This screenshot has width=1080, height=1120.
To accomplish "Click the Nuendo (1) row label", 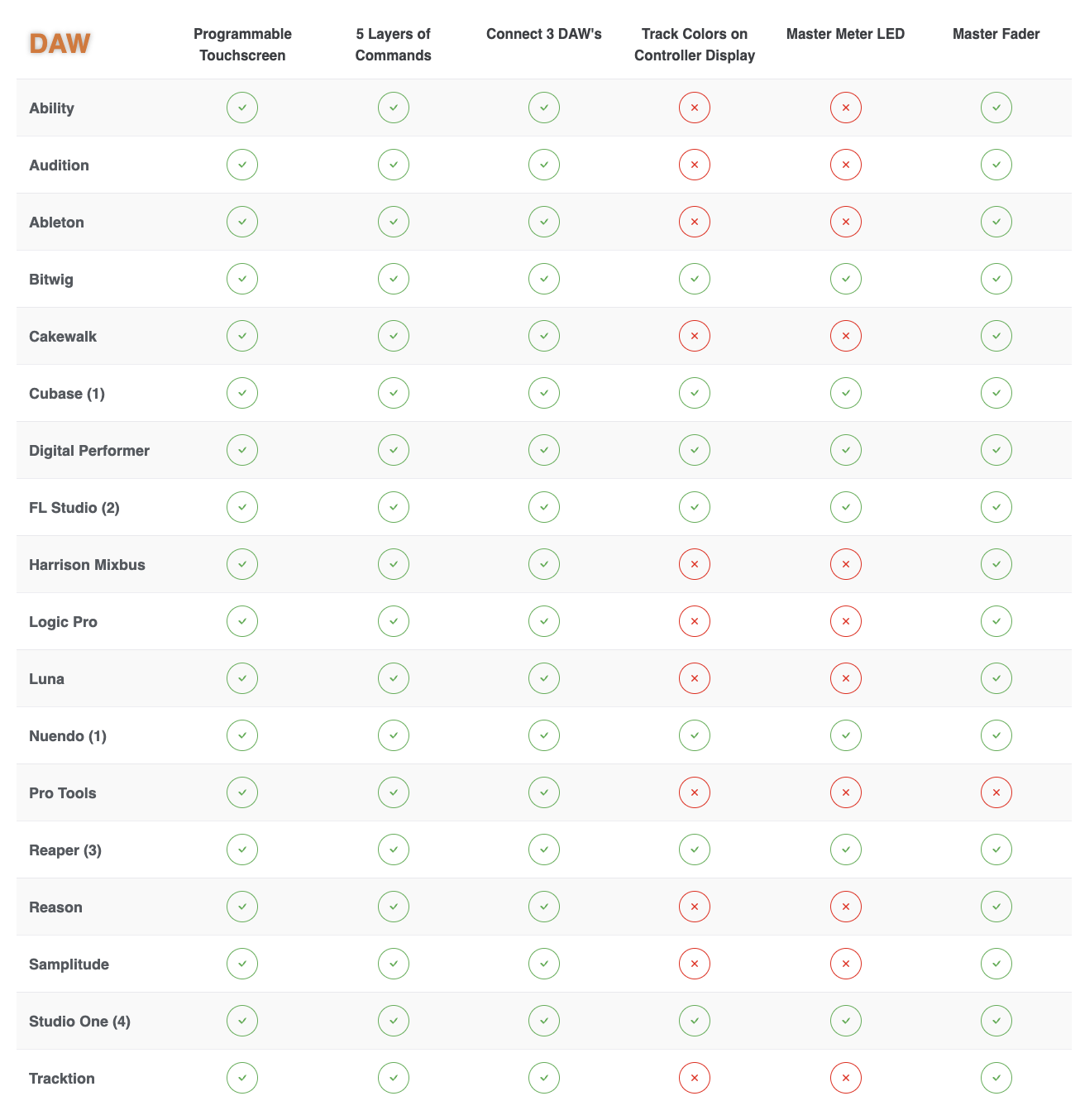I will point(68,736).
